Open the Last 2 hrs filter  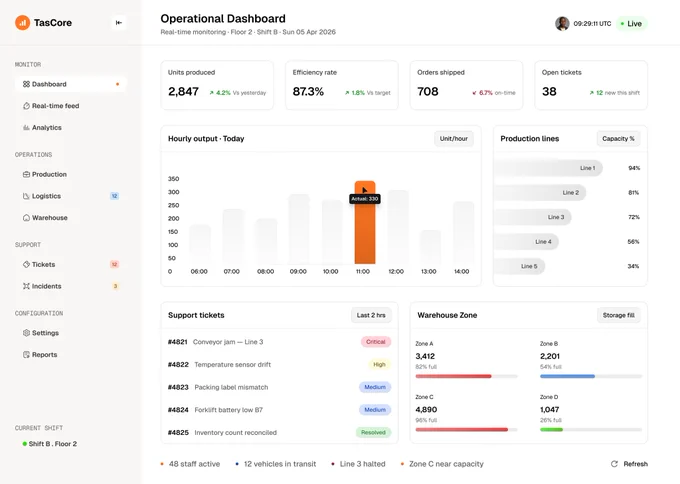371,315
